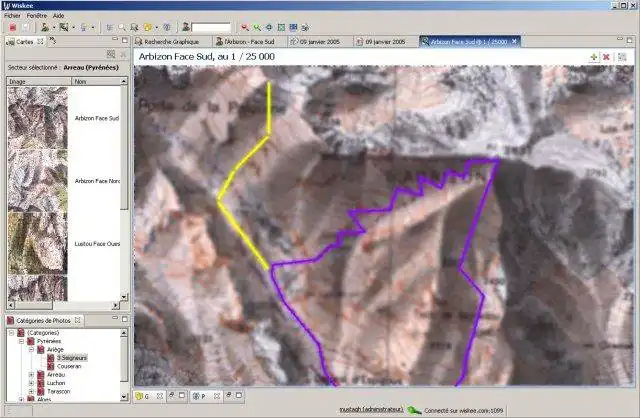Viewport: 640px width, 418px height.
Task: Select the Arbizon Face Sud map thumbnail
Action: point(38,118)
